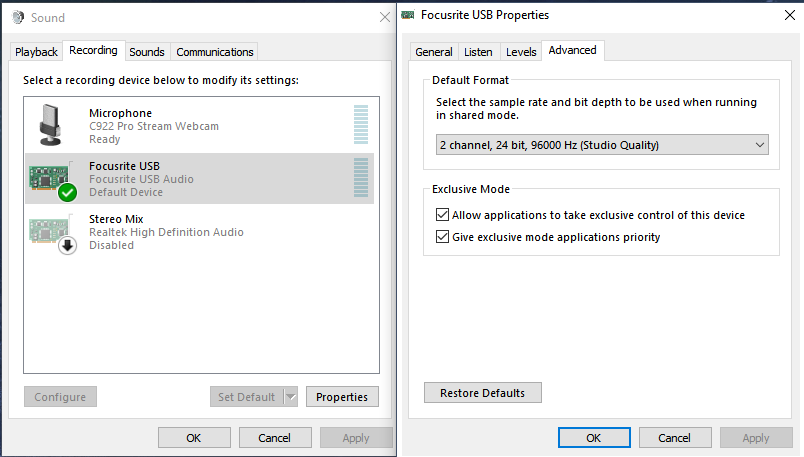Image resolution: width=804 pixels, height=457 pixels.
Task: Click the disabled Stereo Mix device icon
Action: tap(52, 232)
